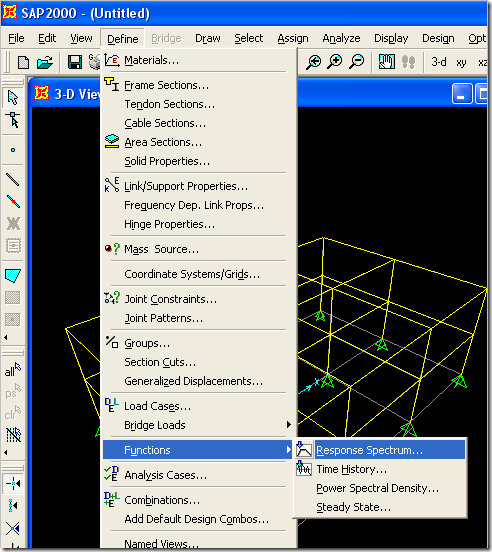Open a file with the Open icon

[45, 62]
